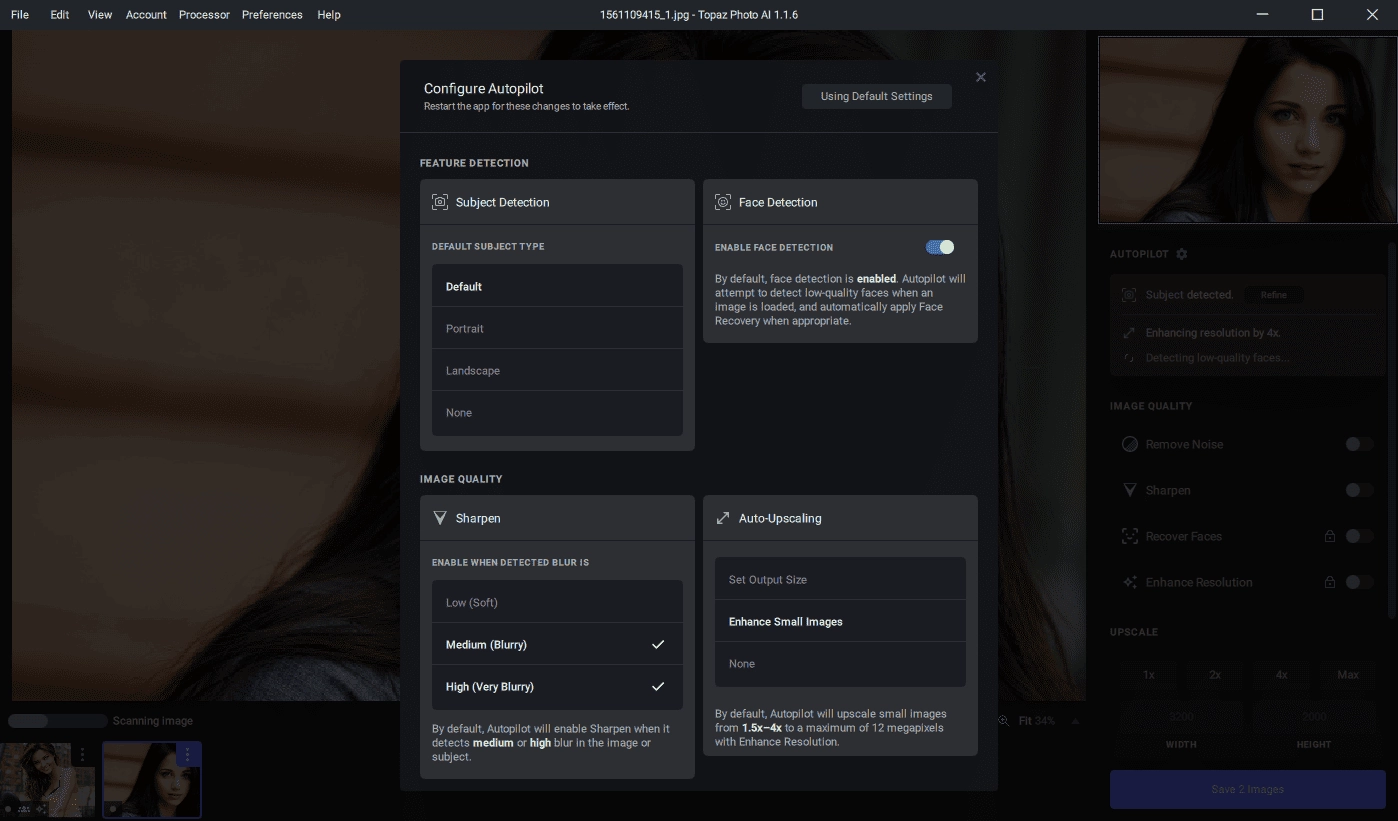Select the second image thumbnail
This screenshot has height=821, width=1398.
[152, 779]
